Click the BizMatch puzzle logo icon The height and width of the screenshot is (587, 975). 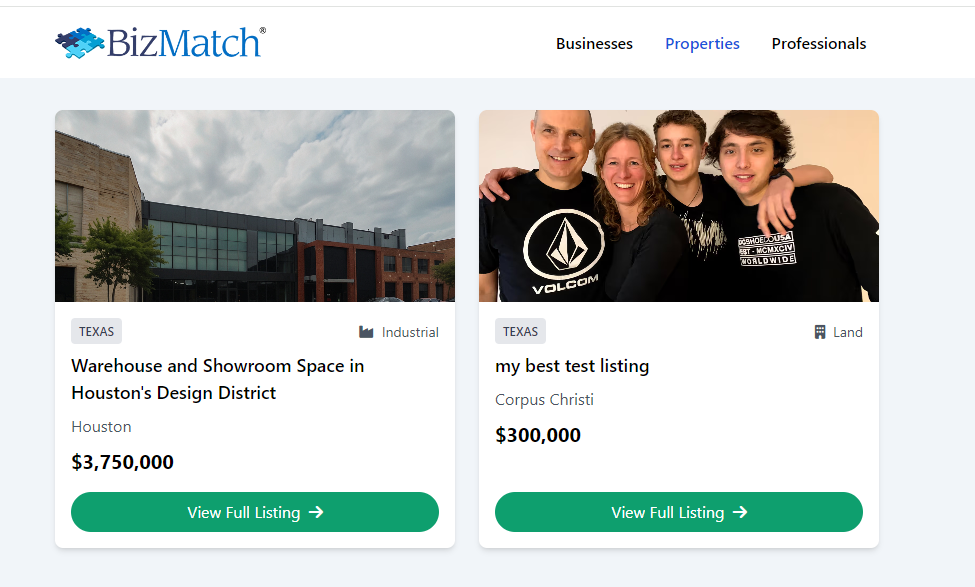tap(78, 43)
